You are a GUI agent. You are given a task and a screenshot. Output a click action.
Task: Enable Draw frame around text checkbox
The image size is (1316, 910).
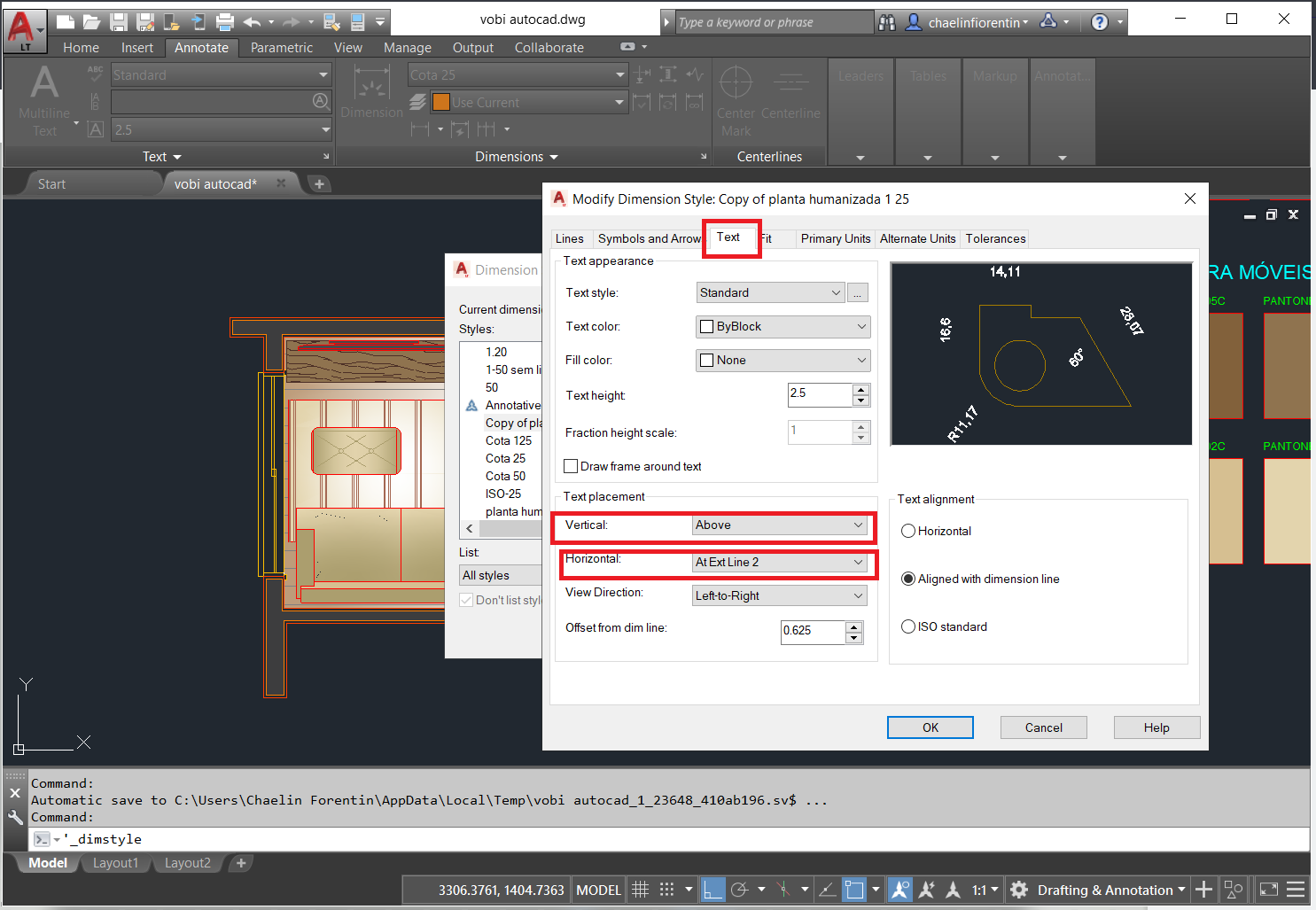pos(572,466)
